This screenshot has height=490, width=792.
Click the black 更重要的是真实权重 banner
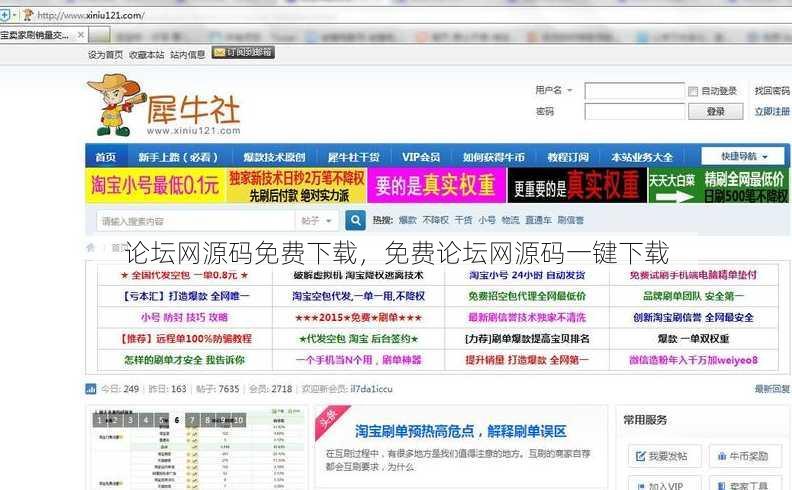coord(577,185)
